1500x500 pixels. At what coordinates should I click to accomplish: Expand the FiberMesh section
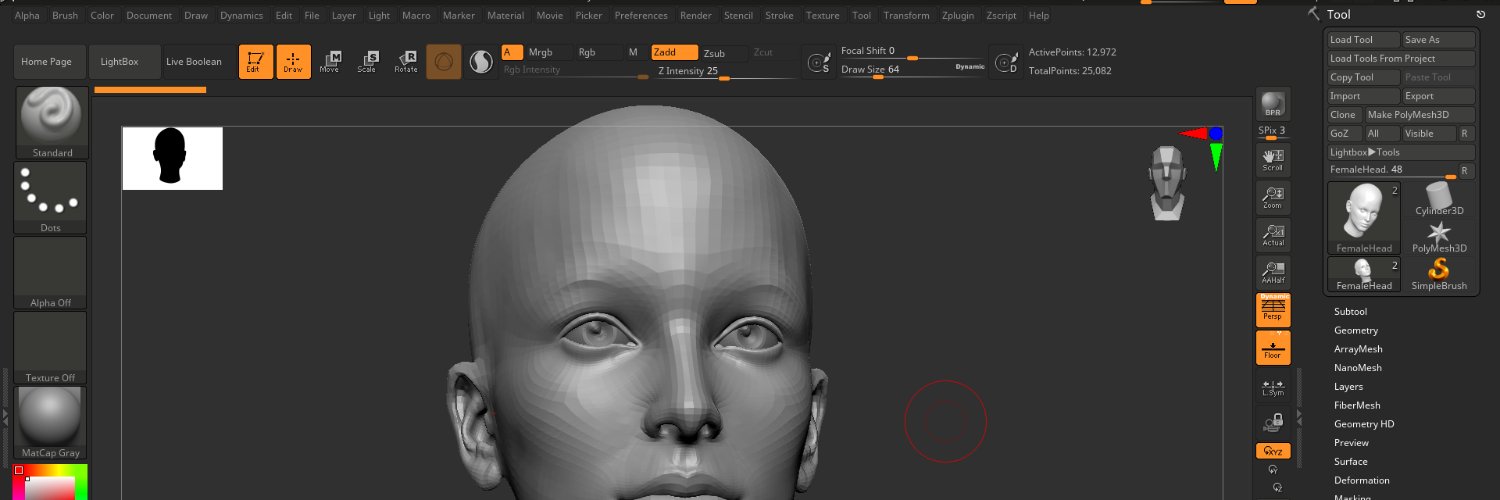click(x=1357, y=405)
